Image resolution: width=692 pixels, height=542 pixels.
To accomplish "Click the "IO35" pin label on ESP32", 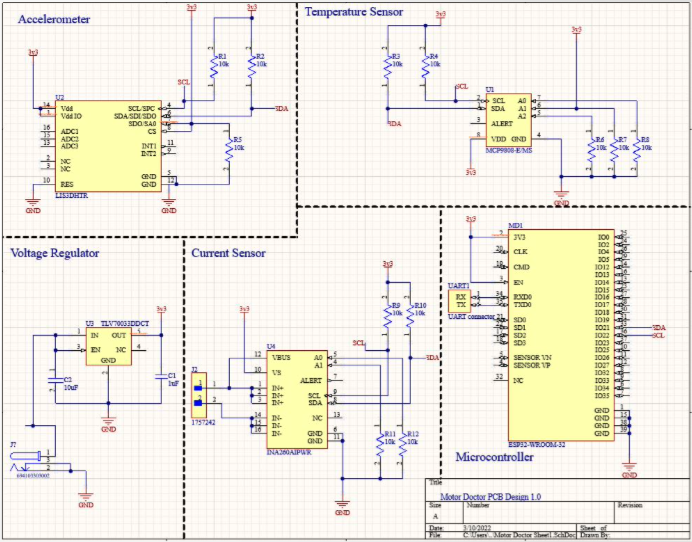I will (602, 395).
